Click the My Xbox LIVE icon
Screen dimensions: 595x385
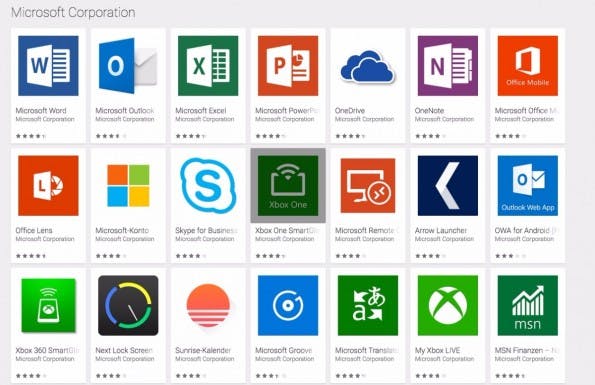pos(448,305)
